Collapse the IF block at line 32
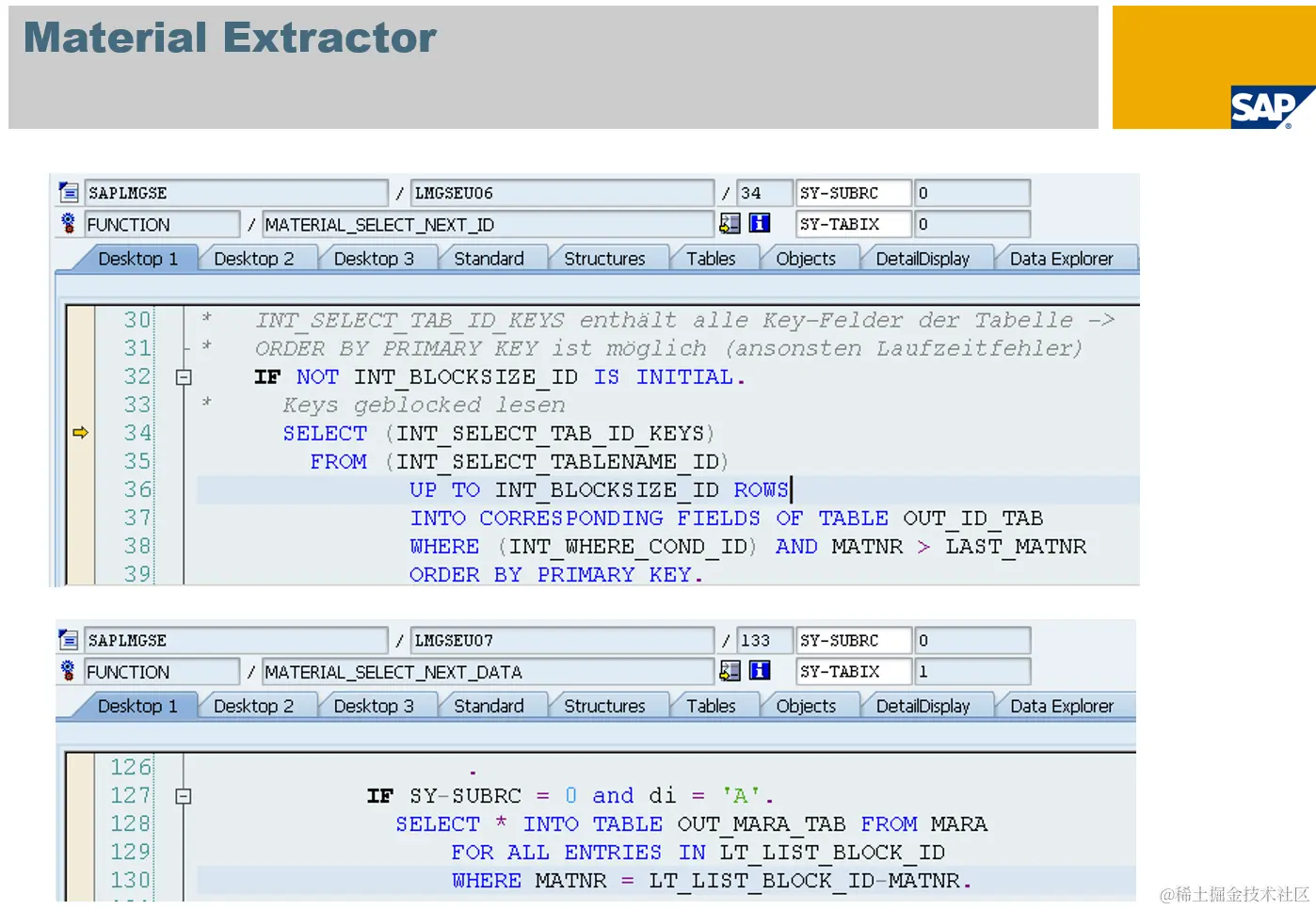This screenshot has height=910, width=1316. tap(184, 377)
